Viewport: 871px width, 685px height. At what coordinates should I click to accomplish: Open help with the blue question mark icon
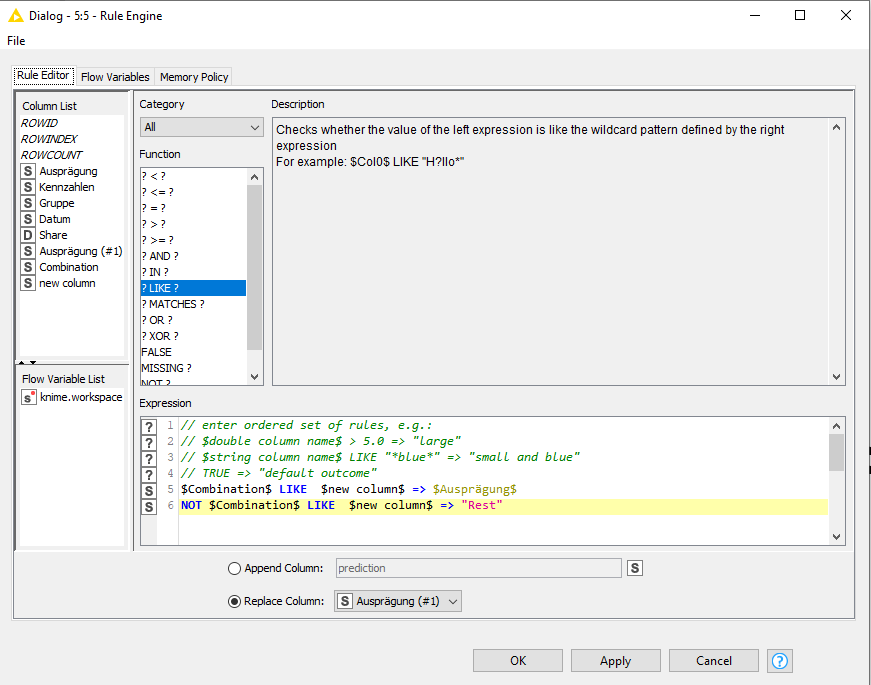coord(779,661)
